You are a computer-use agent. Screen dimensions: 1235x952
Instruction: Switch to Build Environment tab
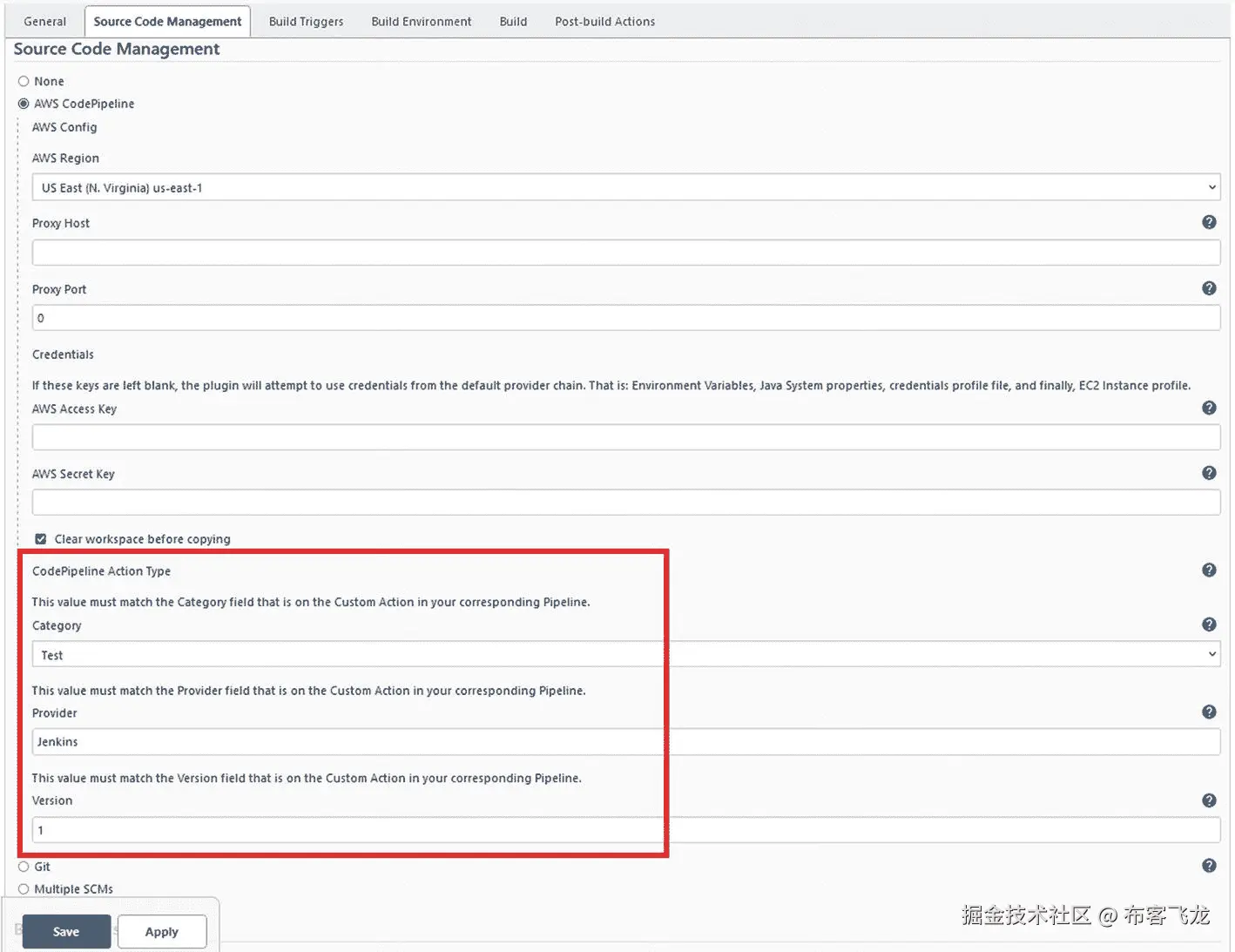pos(422,21)
